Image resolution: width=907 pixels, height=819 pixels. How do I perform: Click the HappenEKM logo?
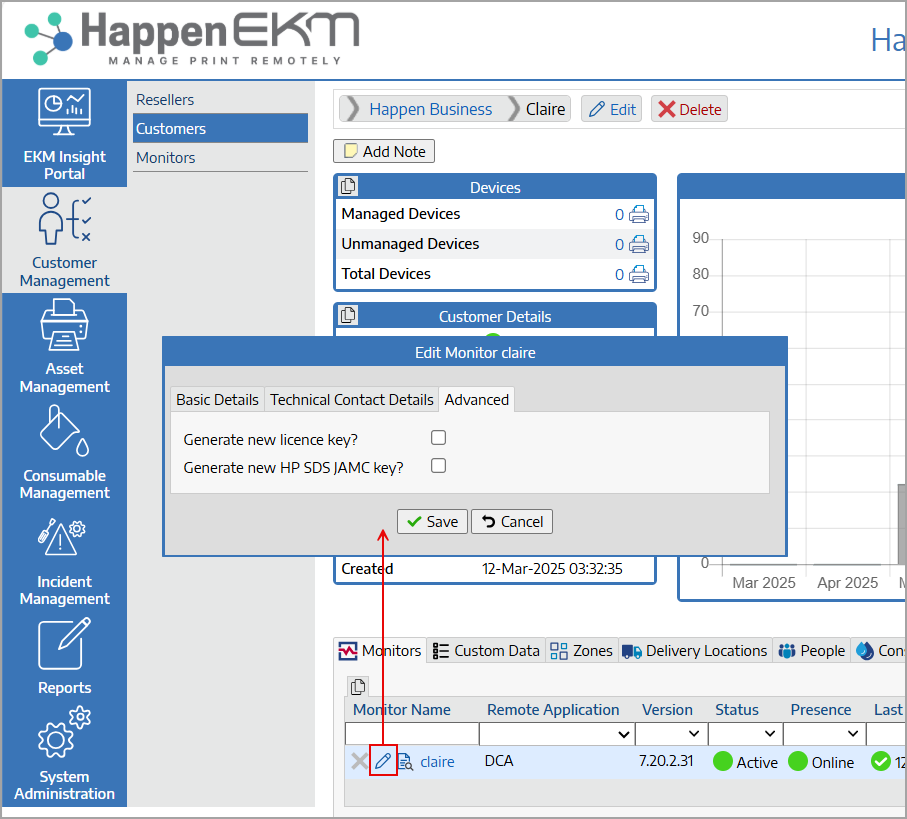pos(191,38)
